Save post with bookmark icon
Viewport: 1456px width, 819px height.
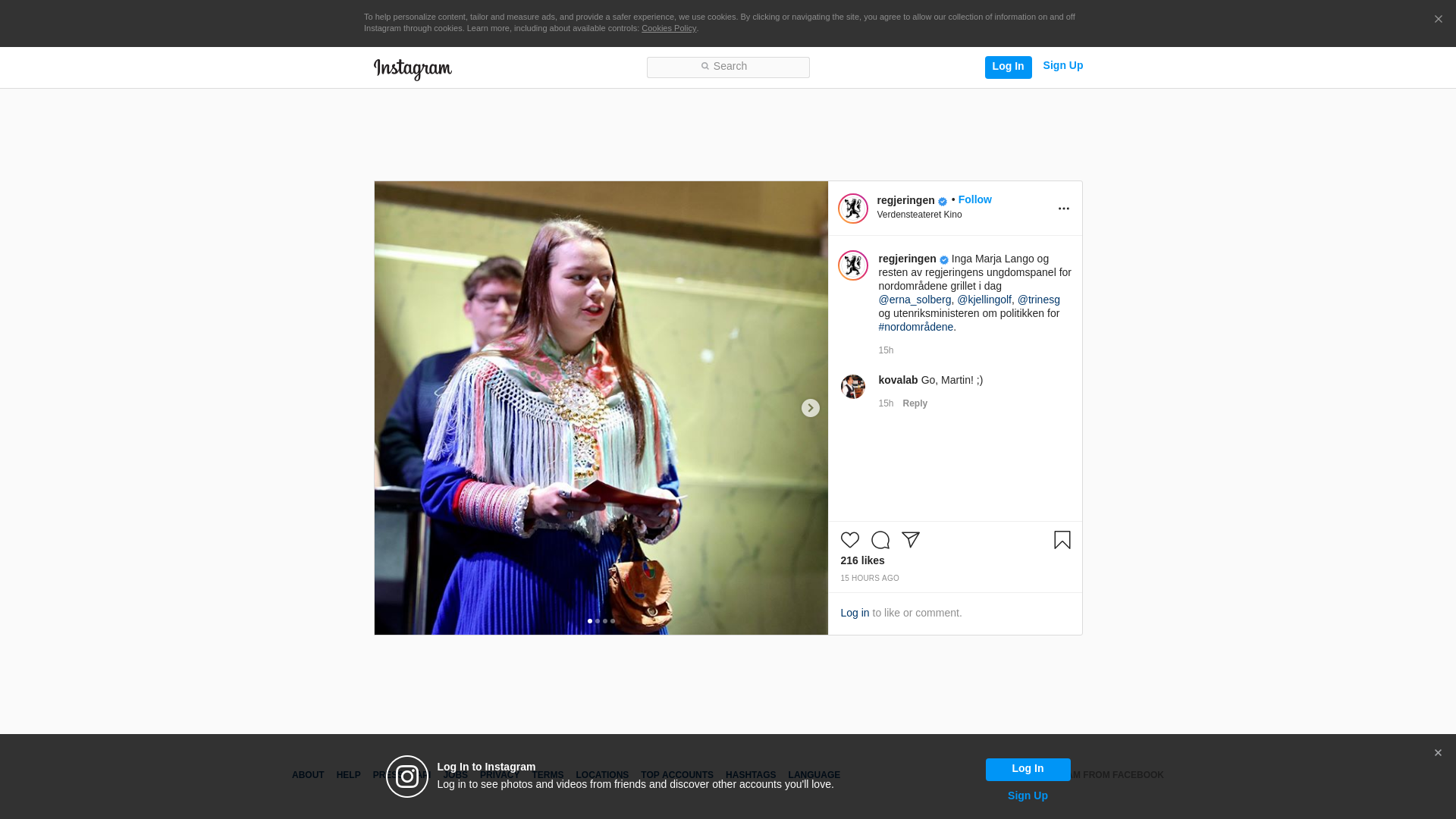[x=1062, y=540]
